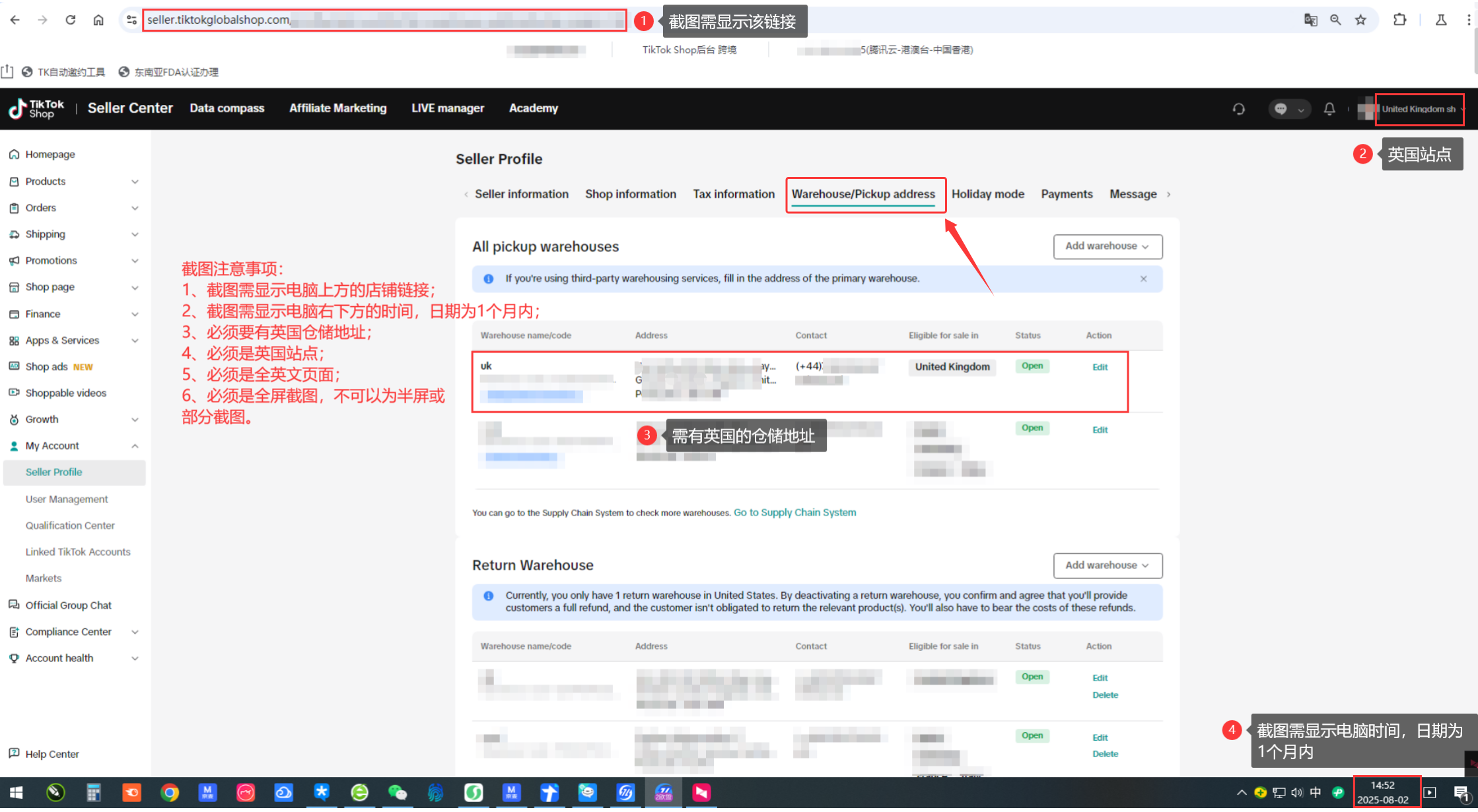Screen dimensions: 1478x812
Task: Switch to the Holiday mode tab
Action: pos(987,194)
